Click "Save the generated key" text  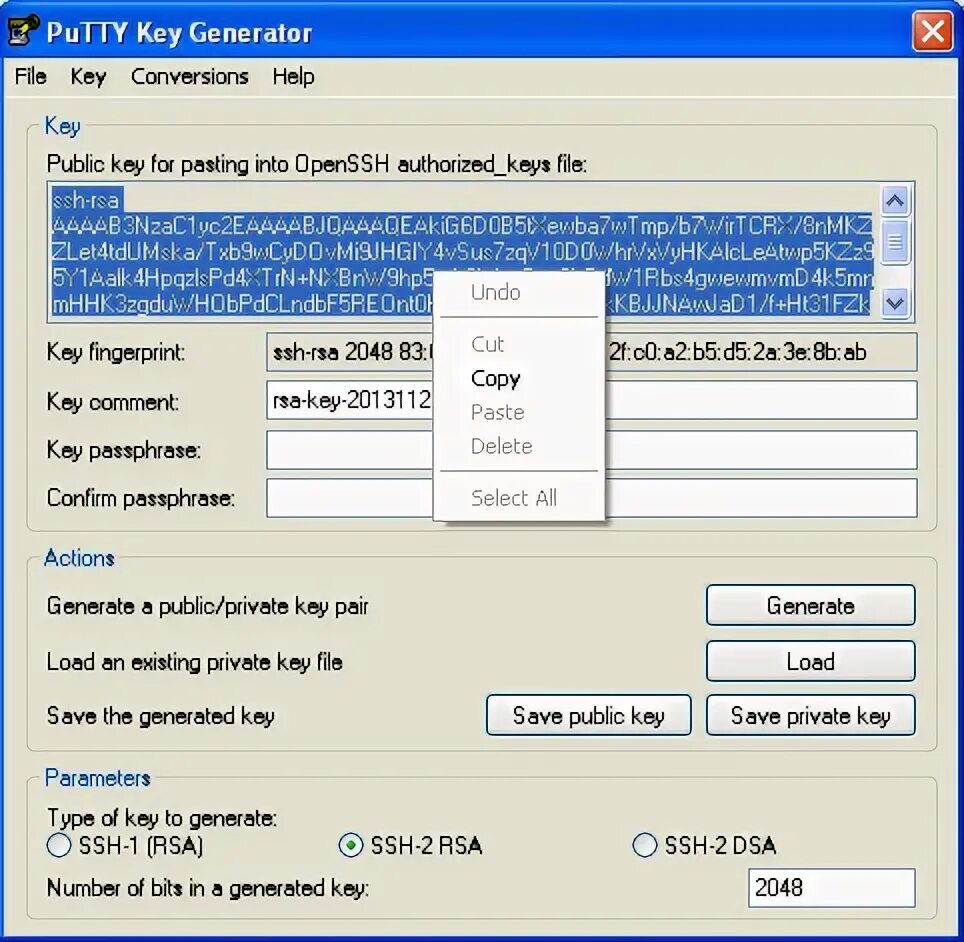tap(160, 716)
